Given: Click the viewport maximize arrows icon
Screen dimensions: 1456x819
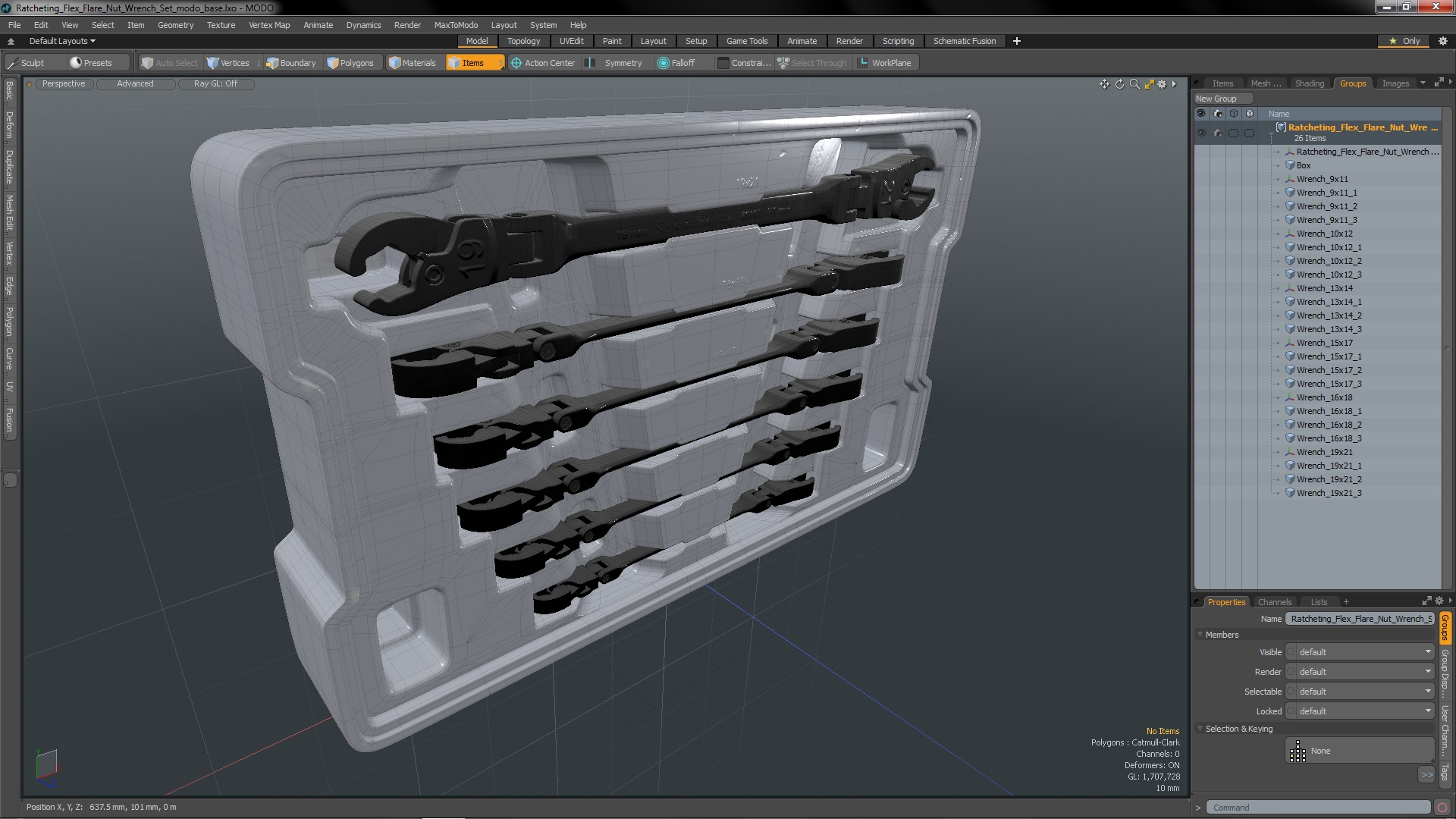Looking at the screenshot, I should click(1149, 84).
